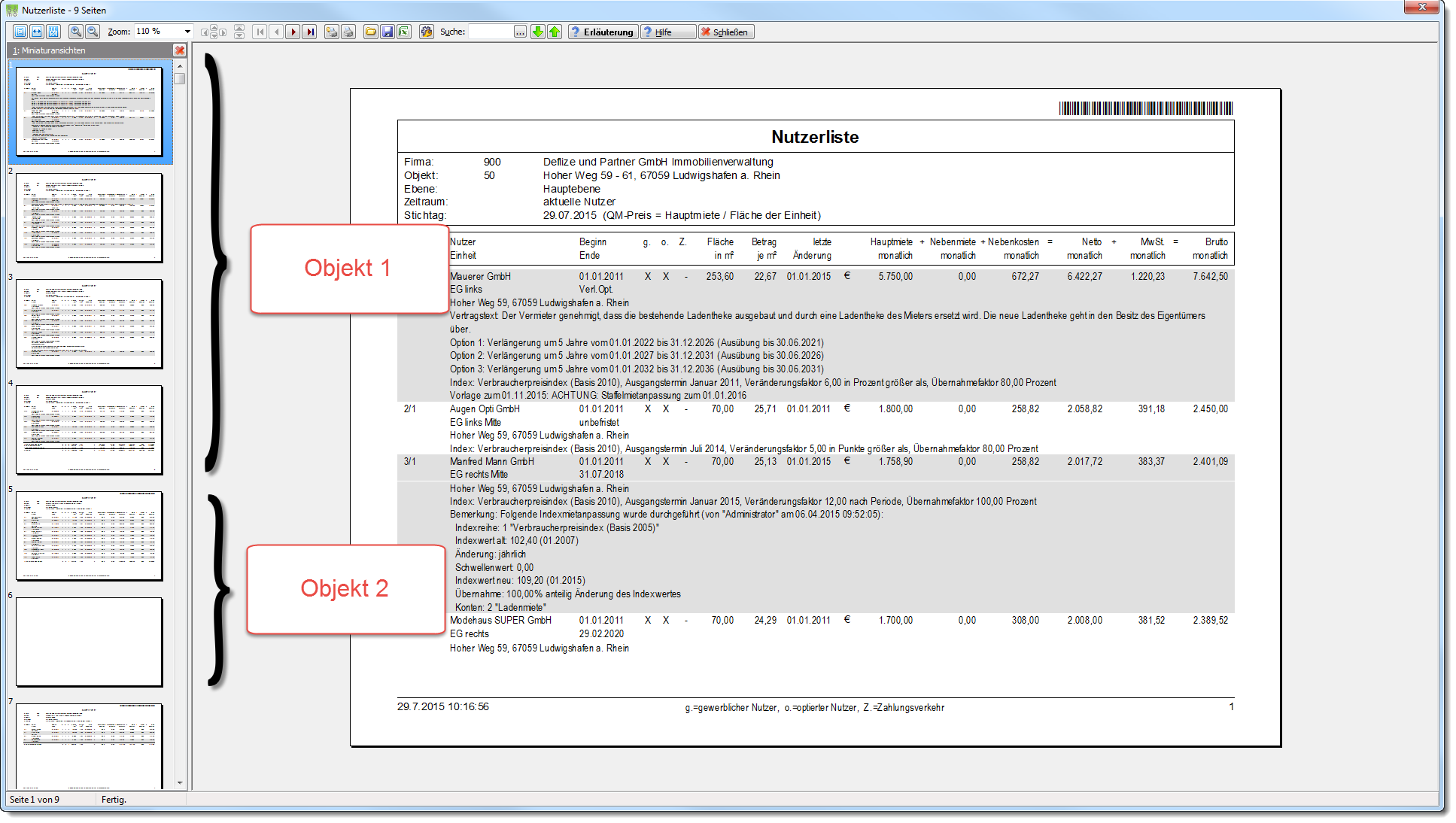
Task: Click the tenant name 'Modehaus SUPER GmbH'
Action: [x=500, y=621]
